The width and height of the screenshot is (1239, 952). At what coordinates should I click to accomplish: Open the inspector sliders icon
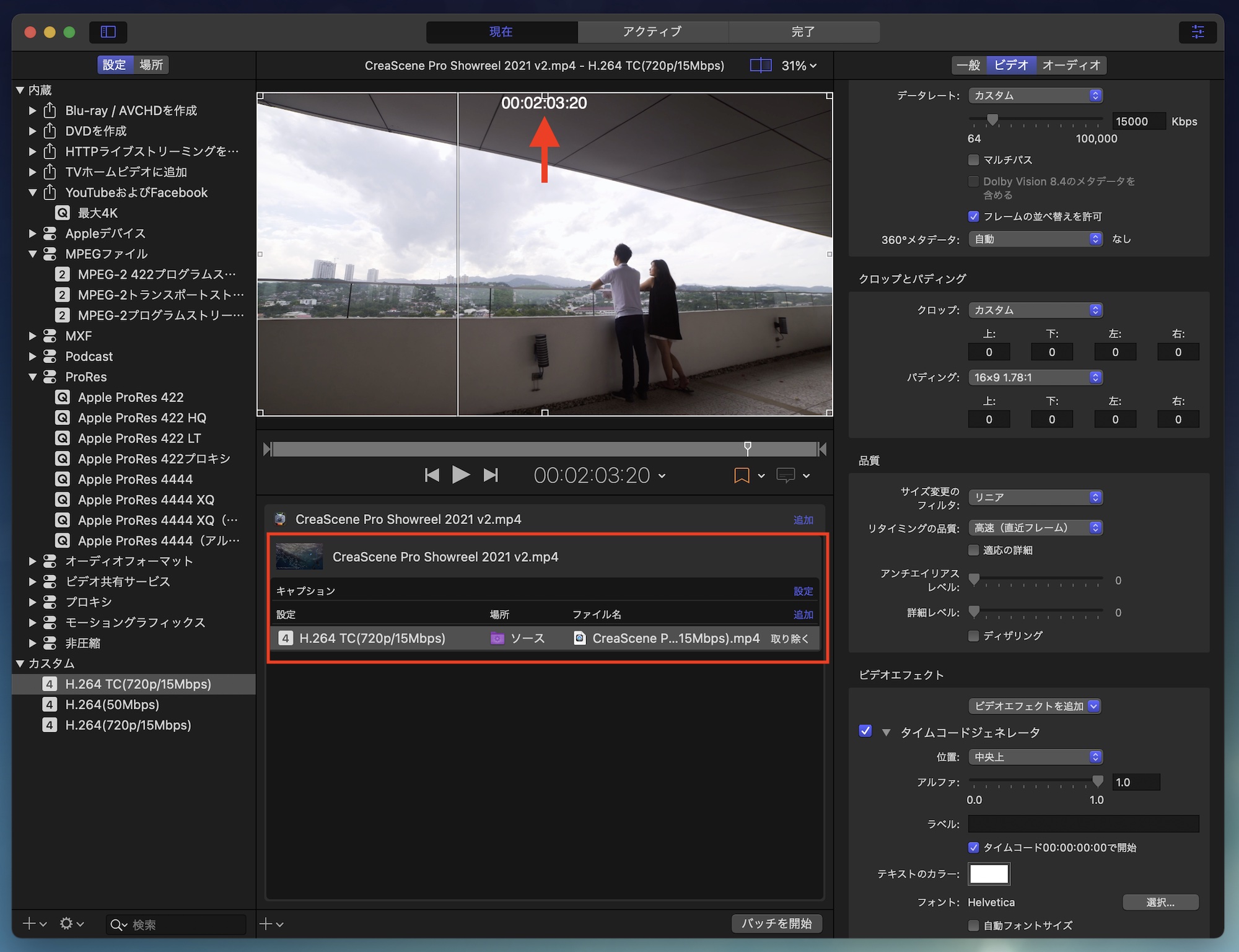coord(1197,32)
